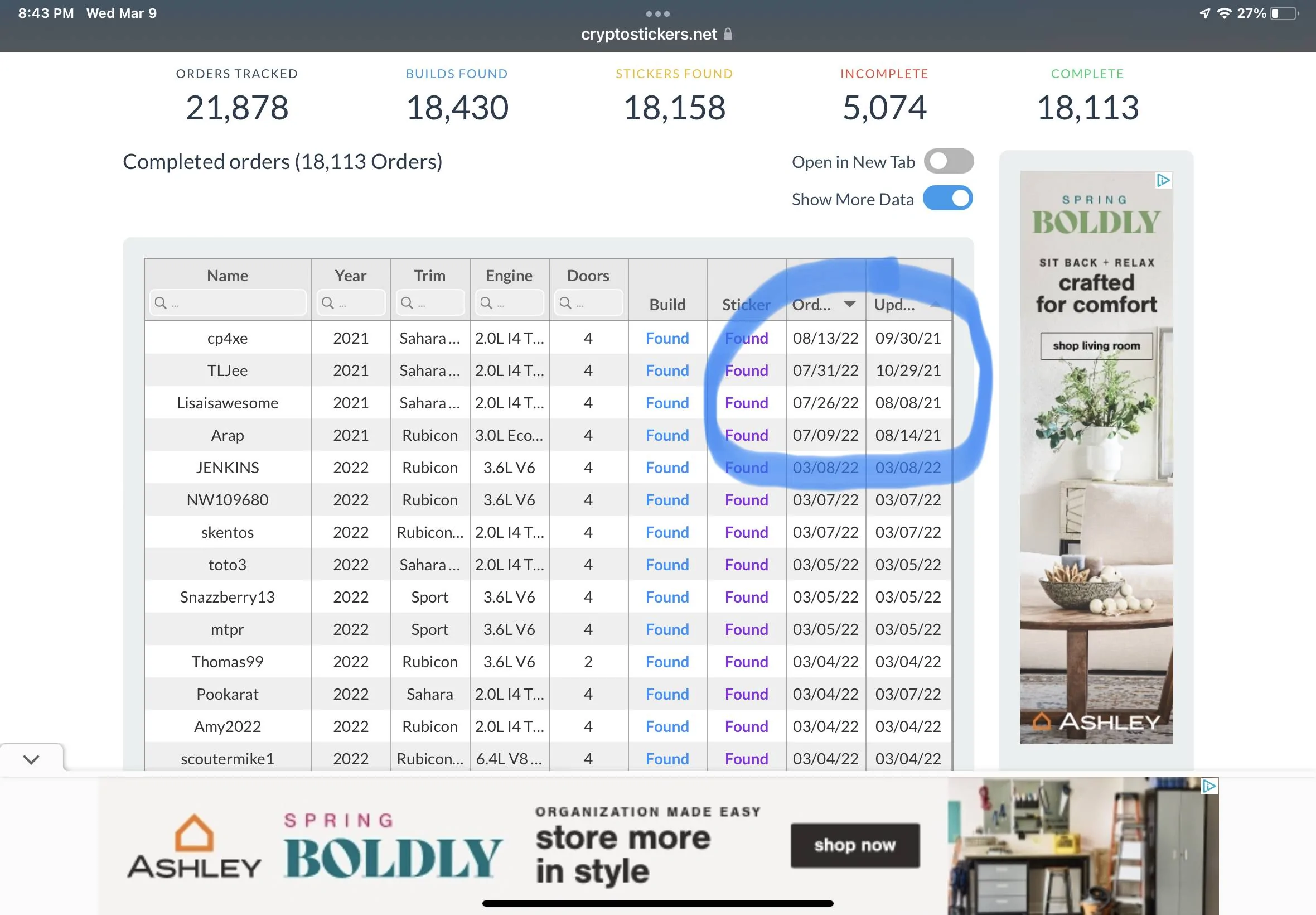Tap the padlock icon beside the URL
This screenshot has width=1316, height=915.
(x=728, y=34)
